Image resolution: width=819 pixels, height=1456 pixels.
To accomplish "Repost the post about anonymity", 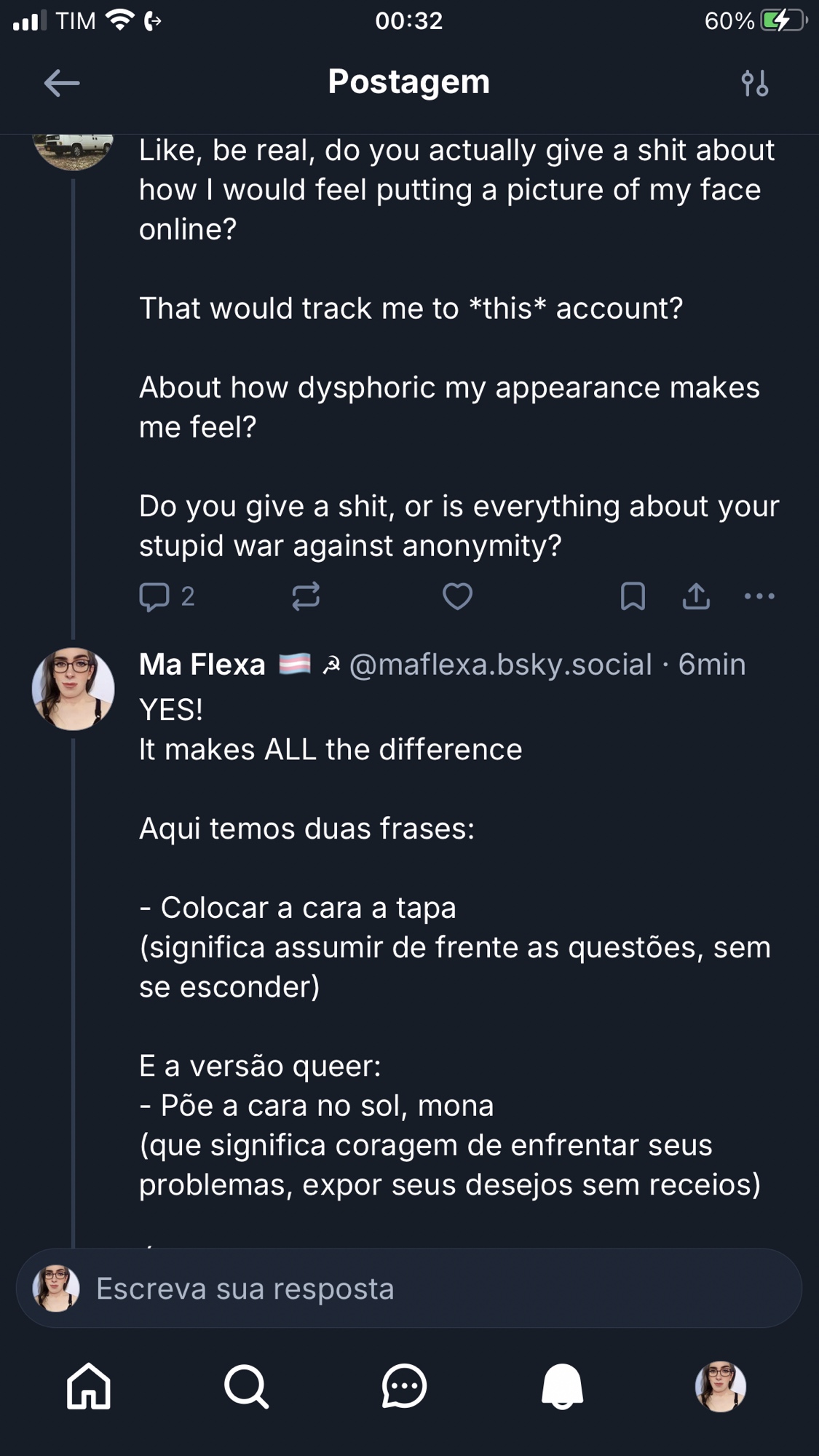I will click(306, 596).
